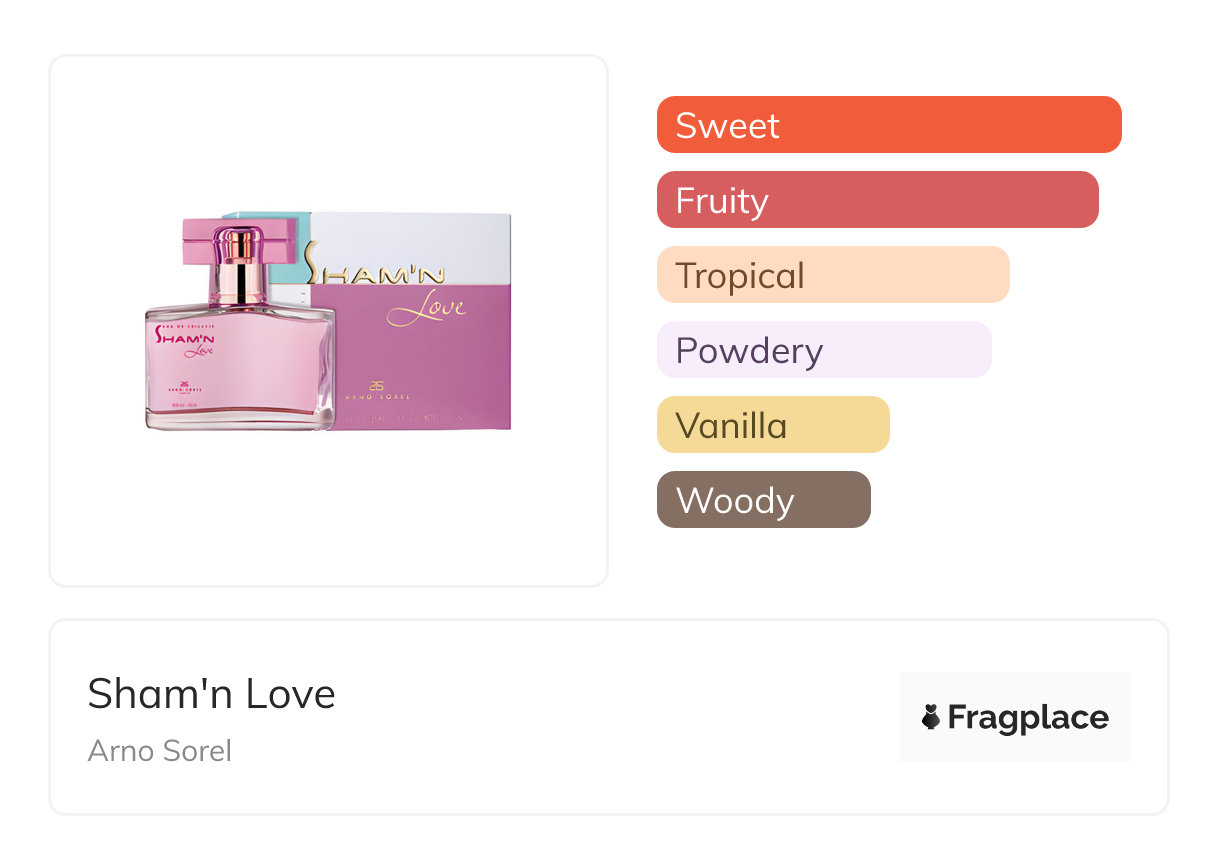
Task: Click the Vanilla accord bar
Action: (x=773, y=425)
